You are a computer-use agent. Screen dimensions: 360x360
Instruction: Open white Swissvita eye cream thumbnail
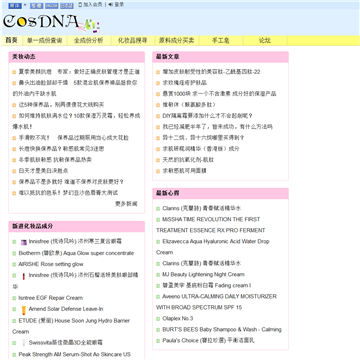pos(24,343)
